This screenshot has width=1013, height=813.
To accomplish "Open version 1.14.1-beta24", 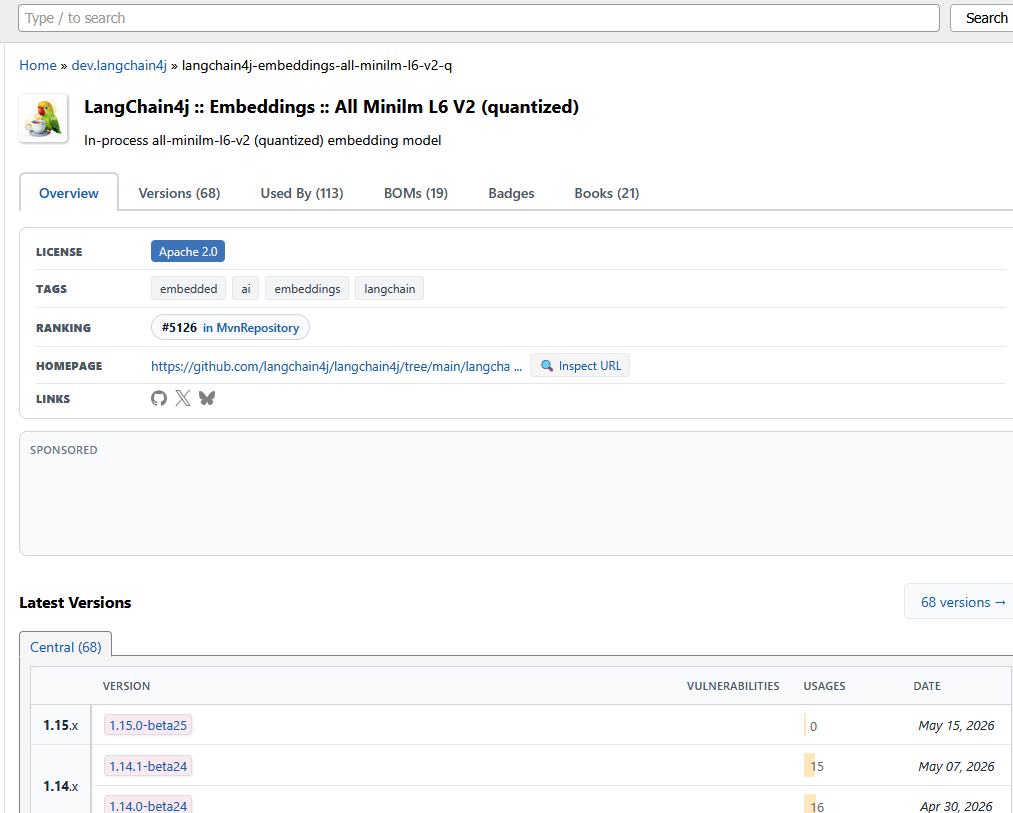I will 148,766.
